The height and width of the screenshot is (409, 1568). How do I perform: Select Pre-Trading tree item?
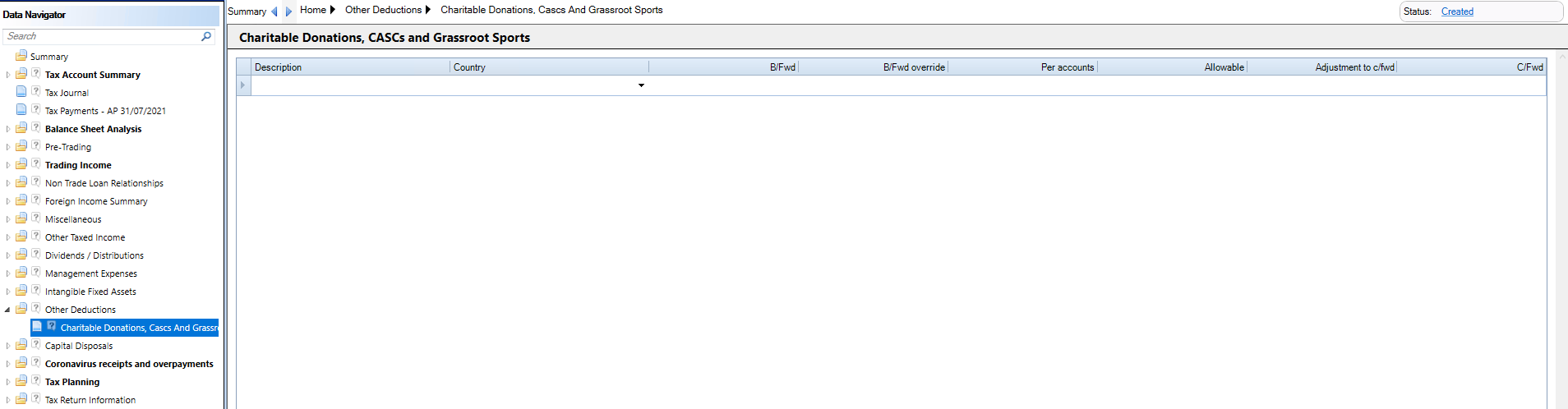(x=68, y=147)
